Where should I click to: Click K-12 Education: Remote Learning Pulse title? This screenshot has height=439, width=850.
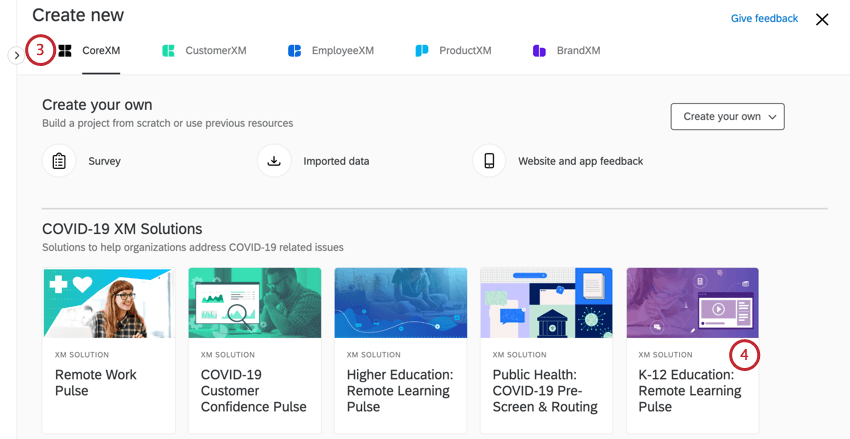(690, 391)
